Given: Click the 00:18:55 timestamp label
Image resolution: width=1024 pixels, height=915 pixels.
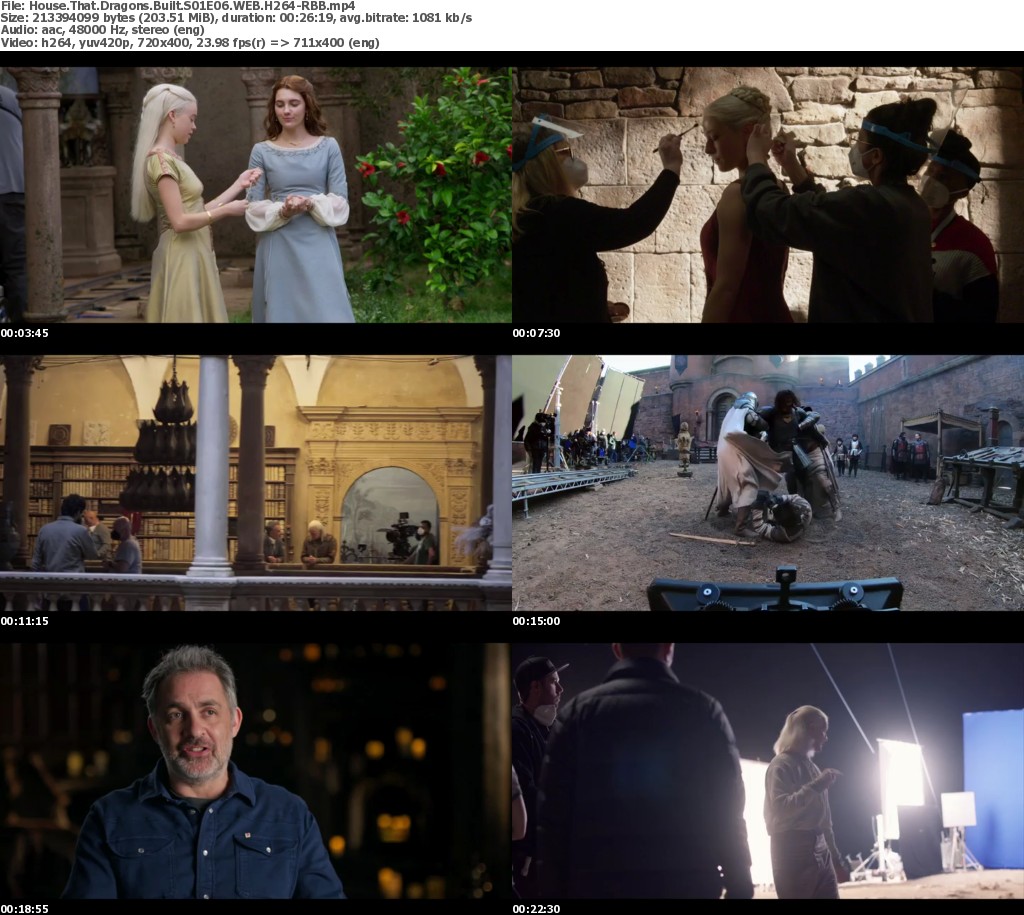Looking at the screenshot, I should pos(24,908).
